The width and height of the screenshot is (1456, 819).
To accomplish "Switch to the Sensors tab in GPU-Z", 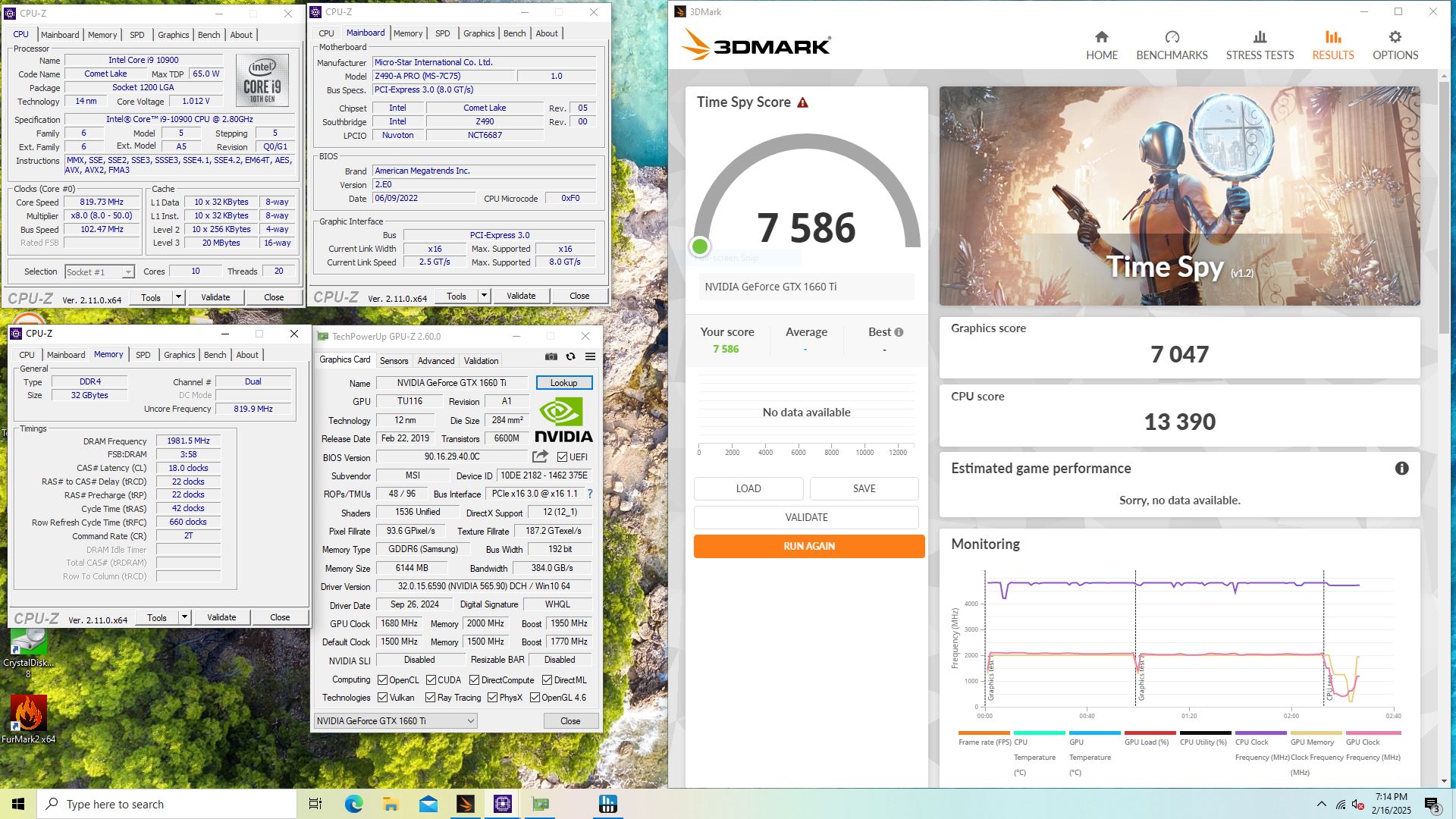I will point(394,361).
